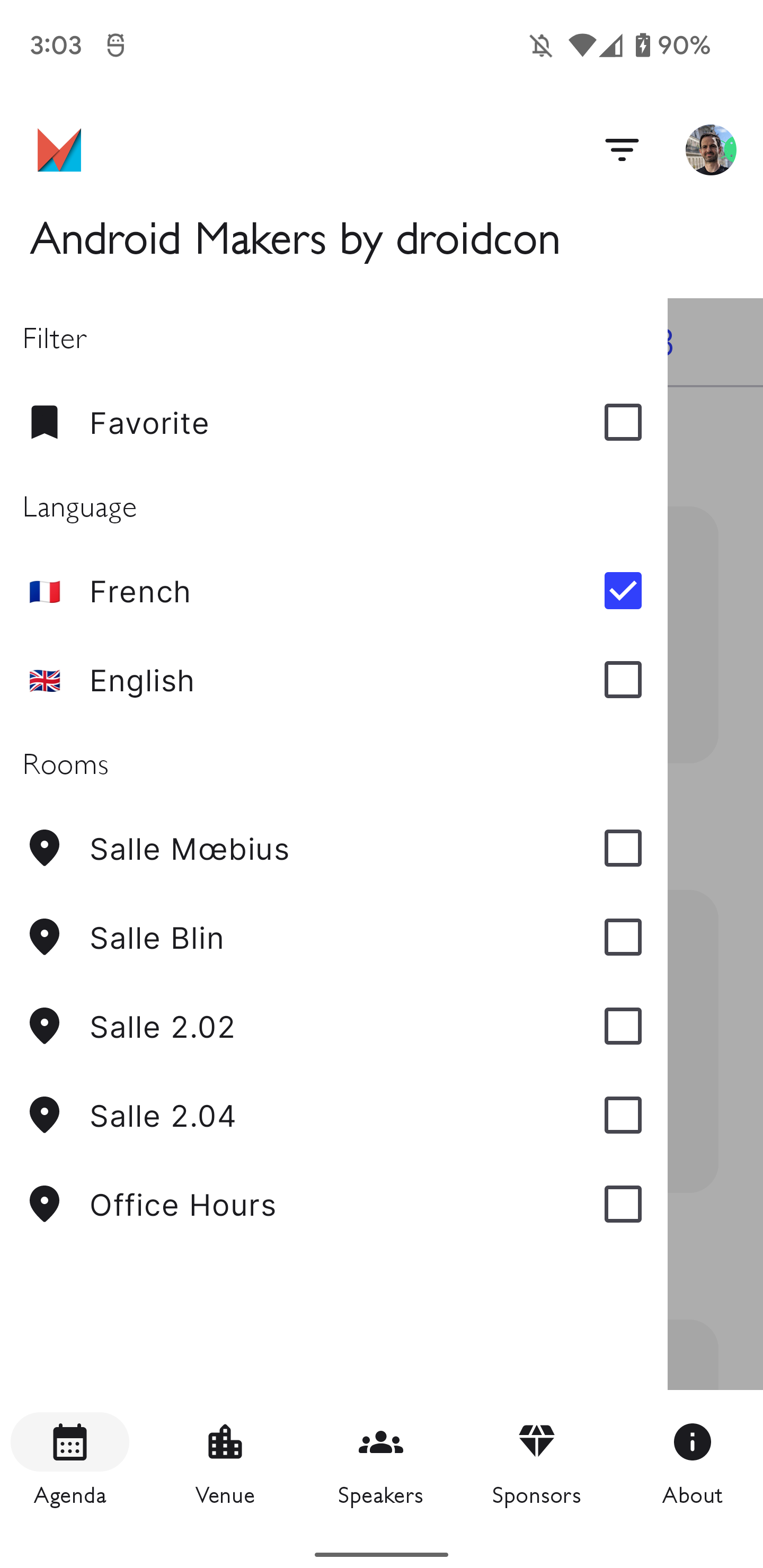Tap the UK flag icon
The image size is (763, 1568).
point(45,680)
